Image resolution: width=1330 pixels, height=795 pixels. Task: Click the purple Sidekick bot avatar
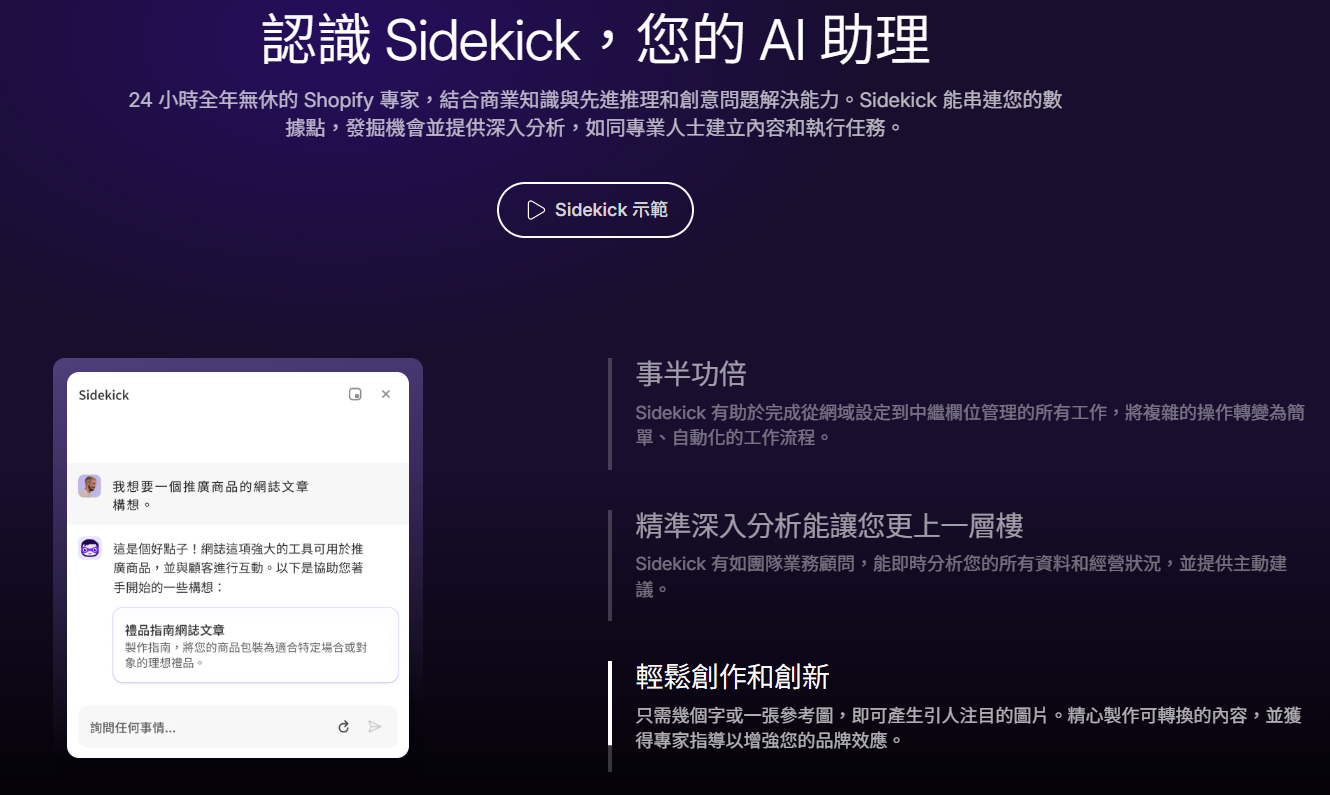(90, 548)
